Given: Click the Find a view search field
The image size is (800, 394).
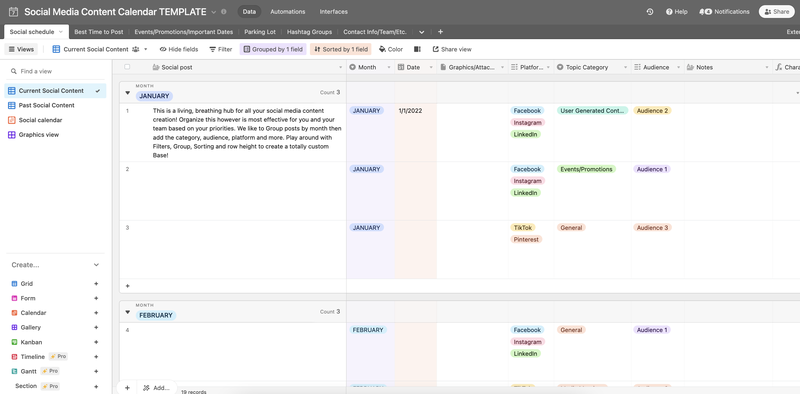Looking at the screenshot, I should coord(55,71).
